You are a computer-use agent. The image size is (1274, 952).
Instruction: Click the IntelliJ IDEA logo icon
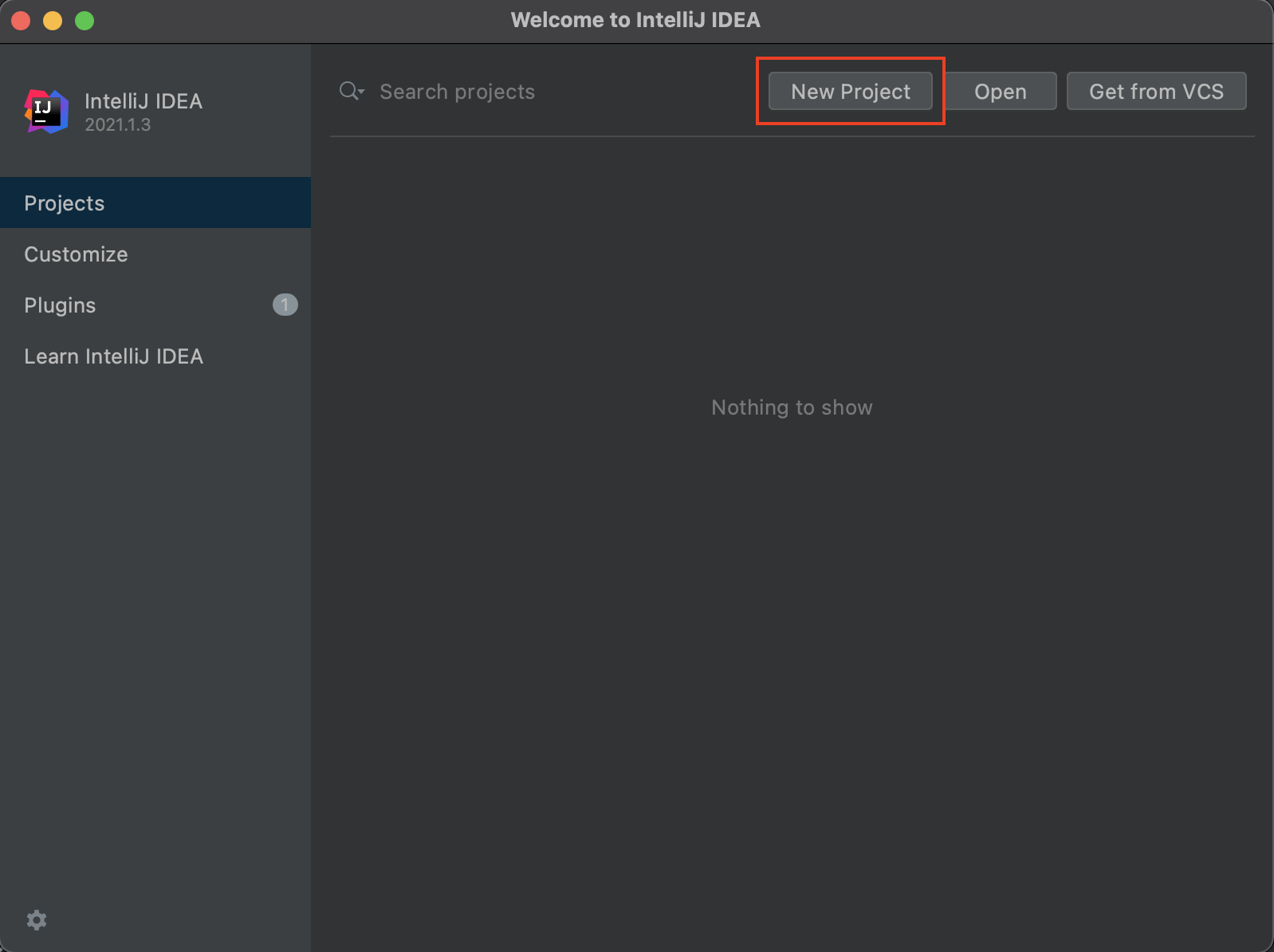point(46,112)
